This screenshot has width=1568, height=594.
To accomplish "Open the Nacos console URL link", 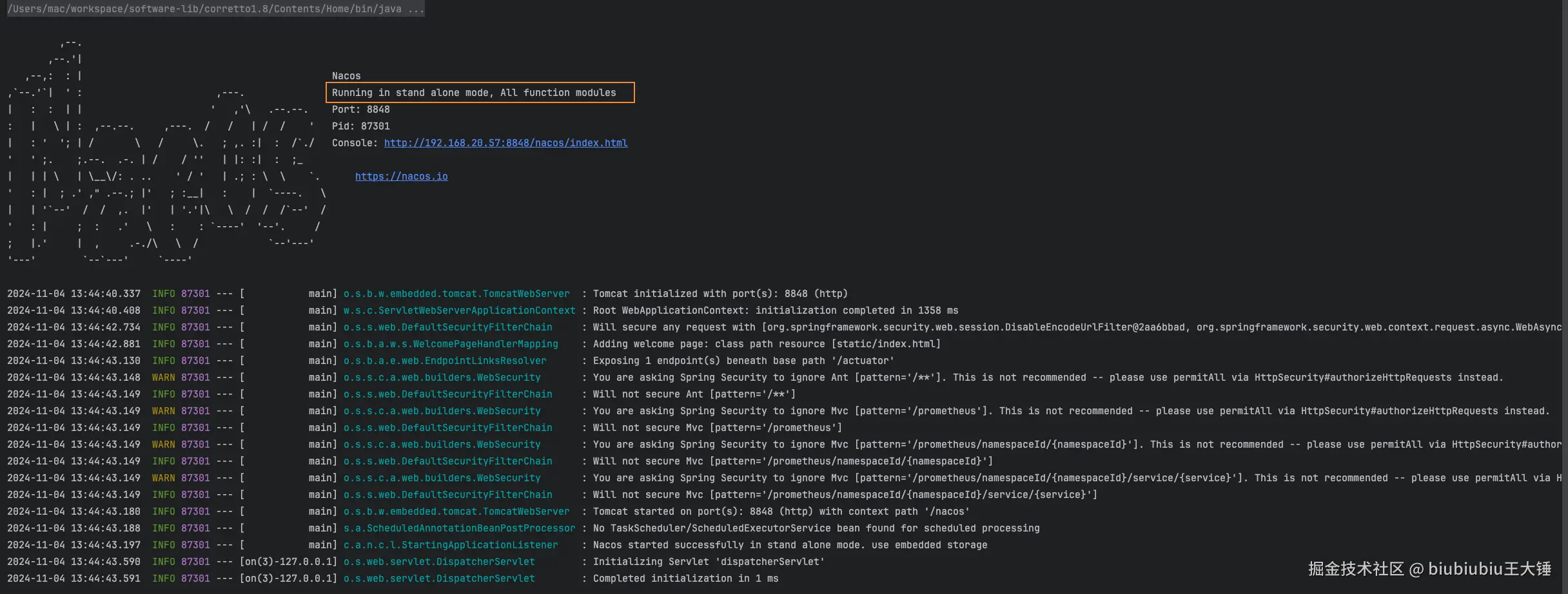I will [505, 143].
